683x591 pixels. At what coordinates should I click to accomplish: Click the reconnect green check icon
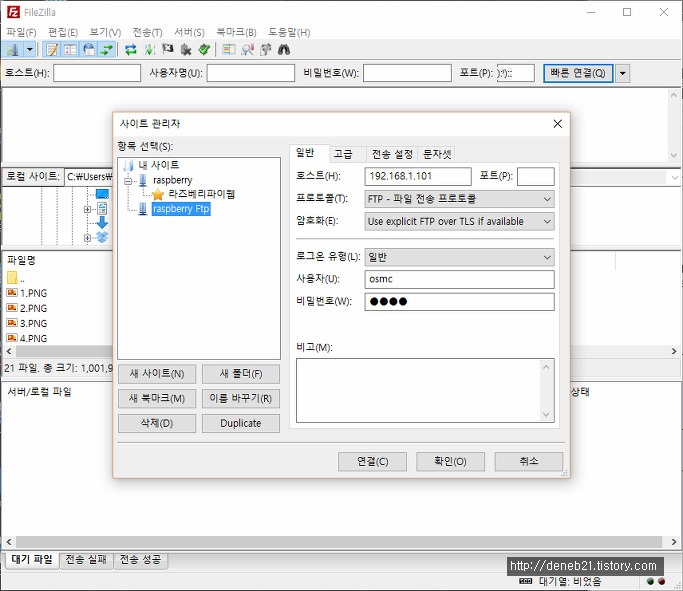click(204, 50)
